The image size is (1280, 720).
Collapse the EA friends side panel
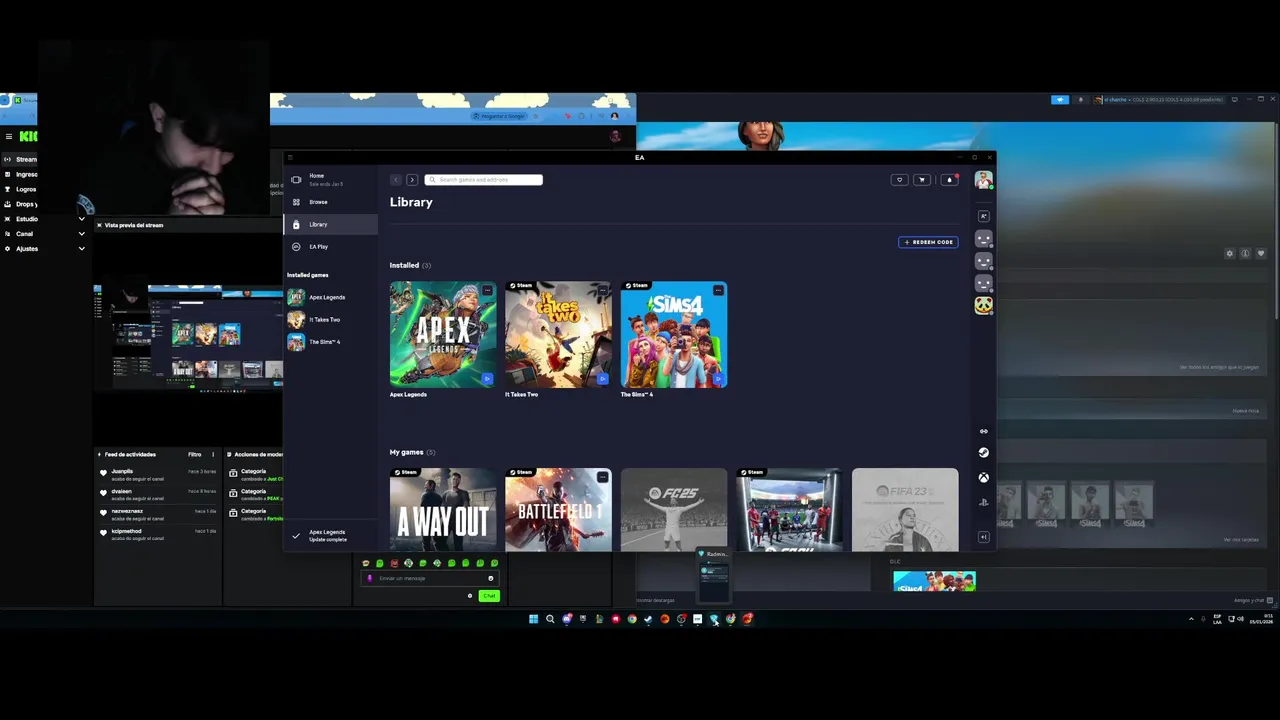point(984,537)
